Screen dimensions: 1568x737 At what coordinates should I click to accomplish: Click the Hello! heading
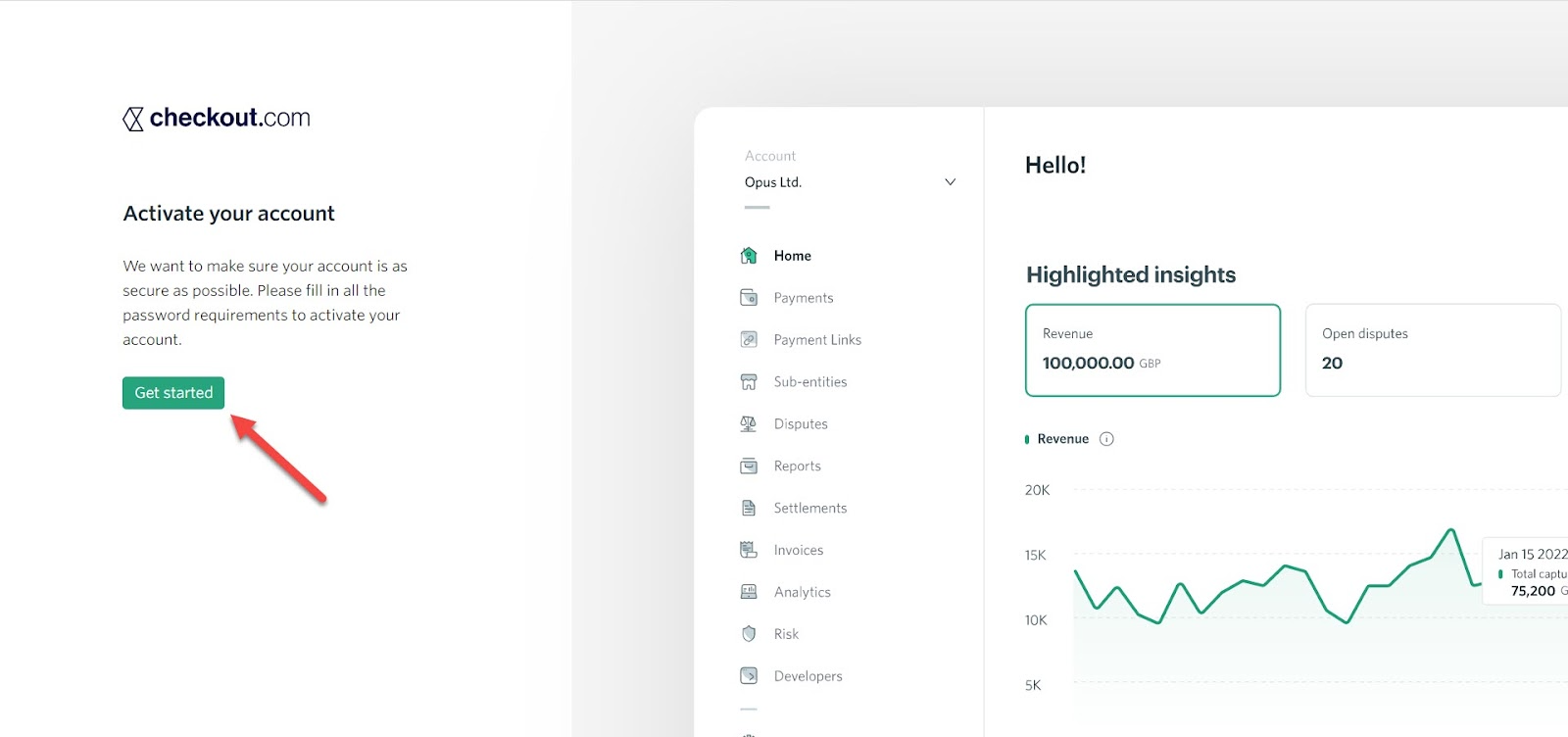[x=1055, y=165]
